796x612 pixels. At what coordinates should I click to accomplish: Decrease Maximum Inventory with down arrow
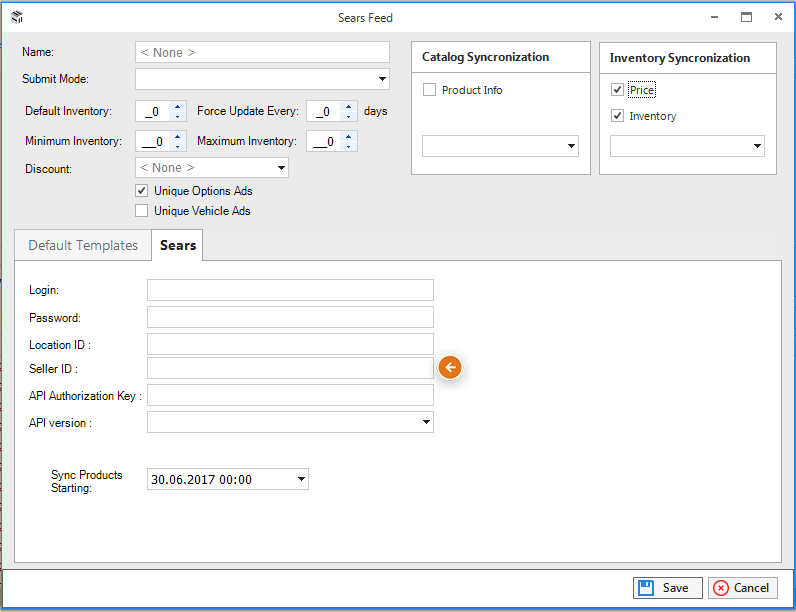[x=348, y=147]
